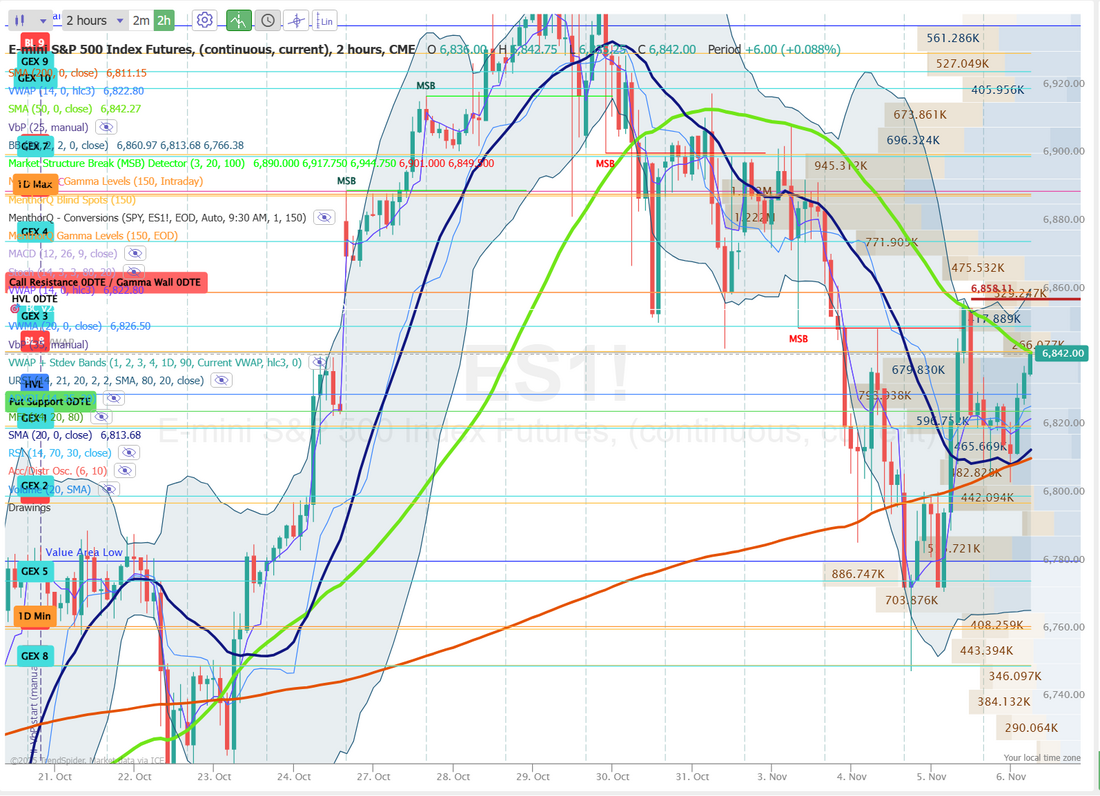Image resolution: width=1100 pixels, height=796 pixels.
Task: Open the chart type candlestick dropdown
Action: tap(29, 20)
